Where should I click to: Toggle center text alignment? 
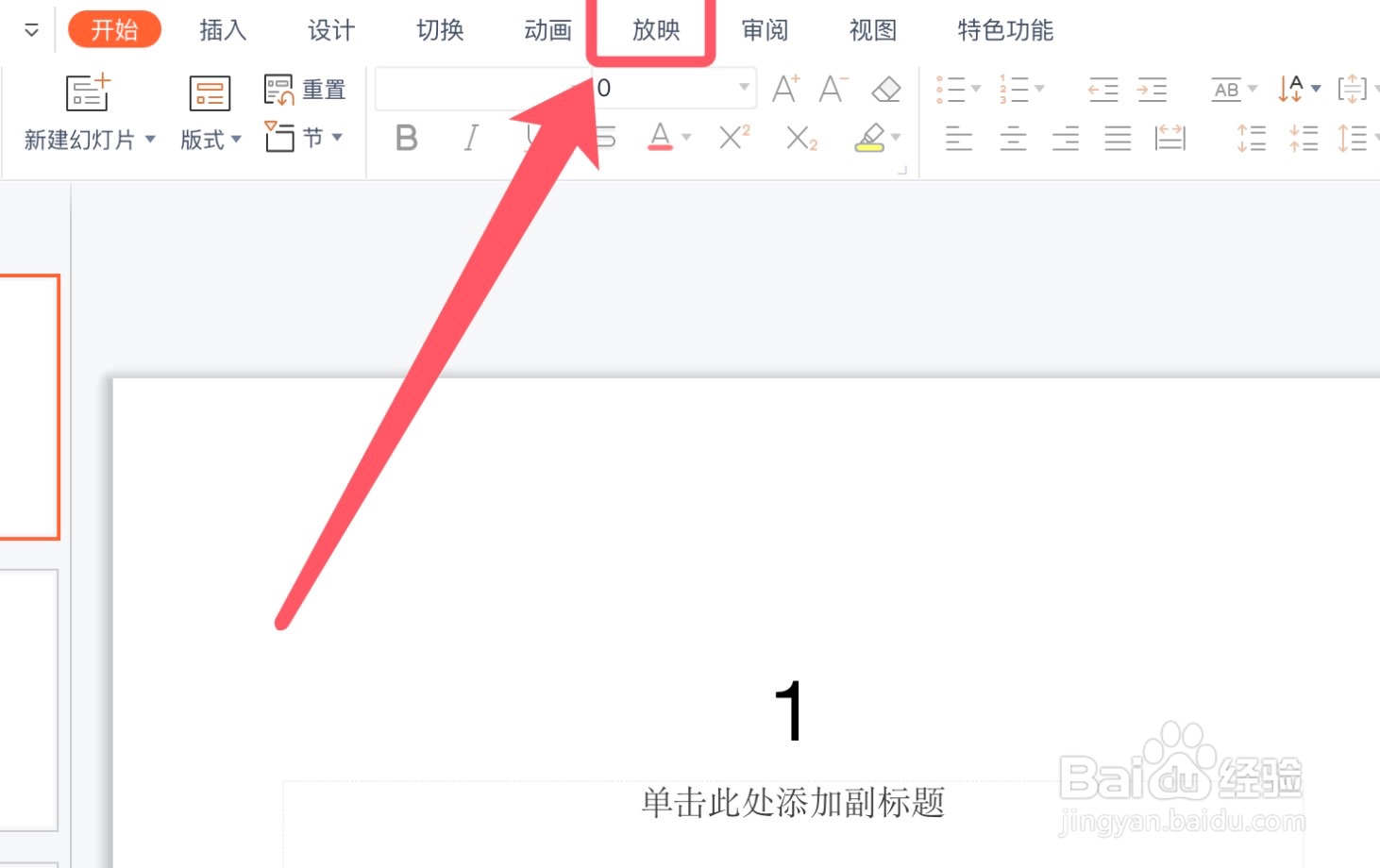pos(1011,140)
